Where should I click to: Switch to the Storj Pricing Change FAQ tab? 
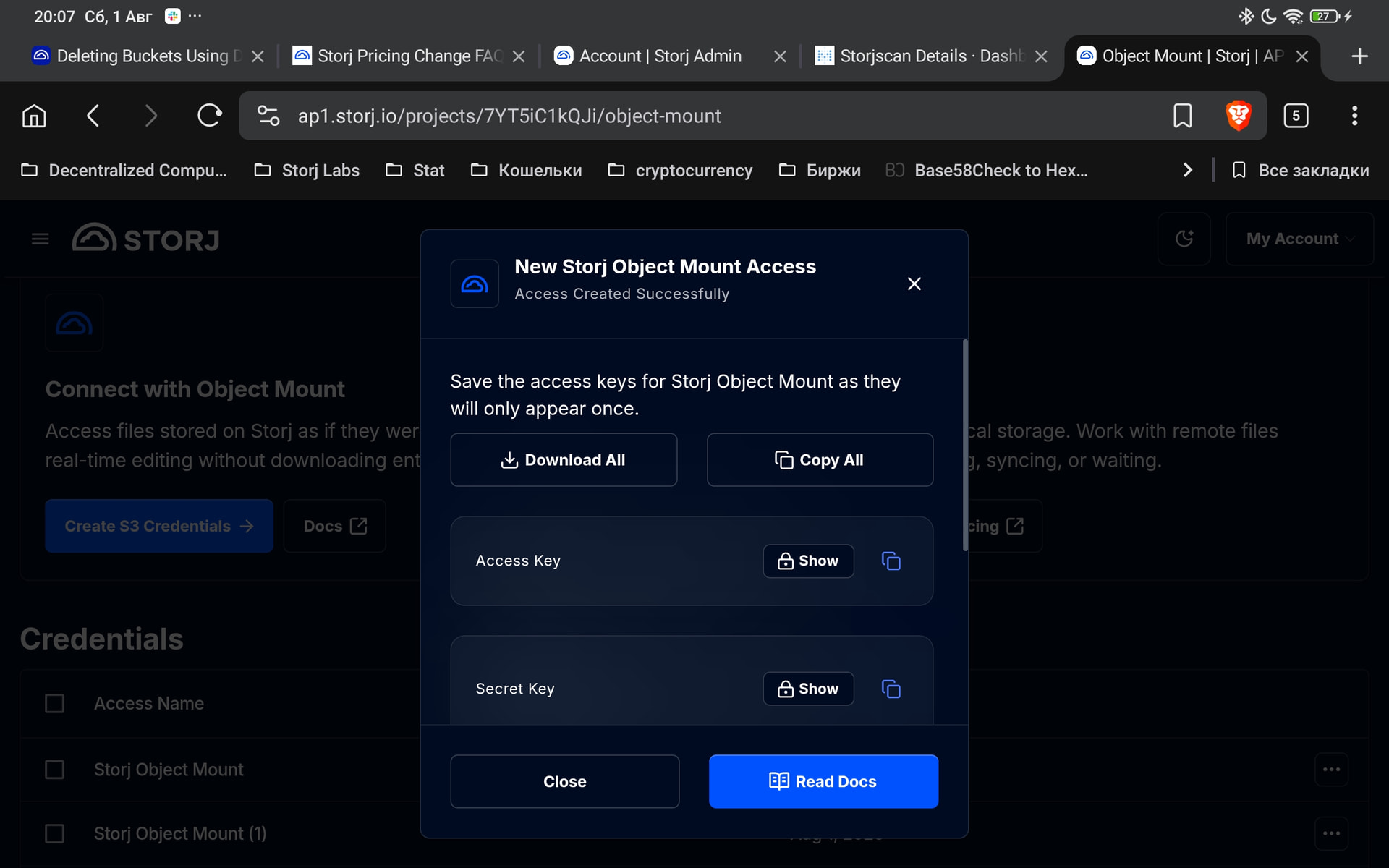pos(398,56)
